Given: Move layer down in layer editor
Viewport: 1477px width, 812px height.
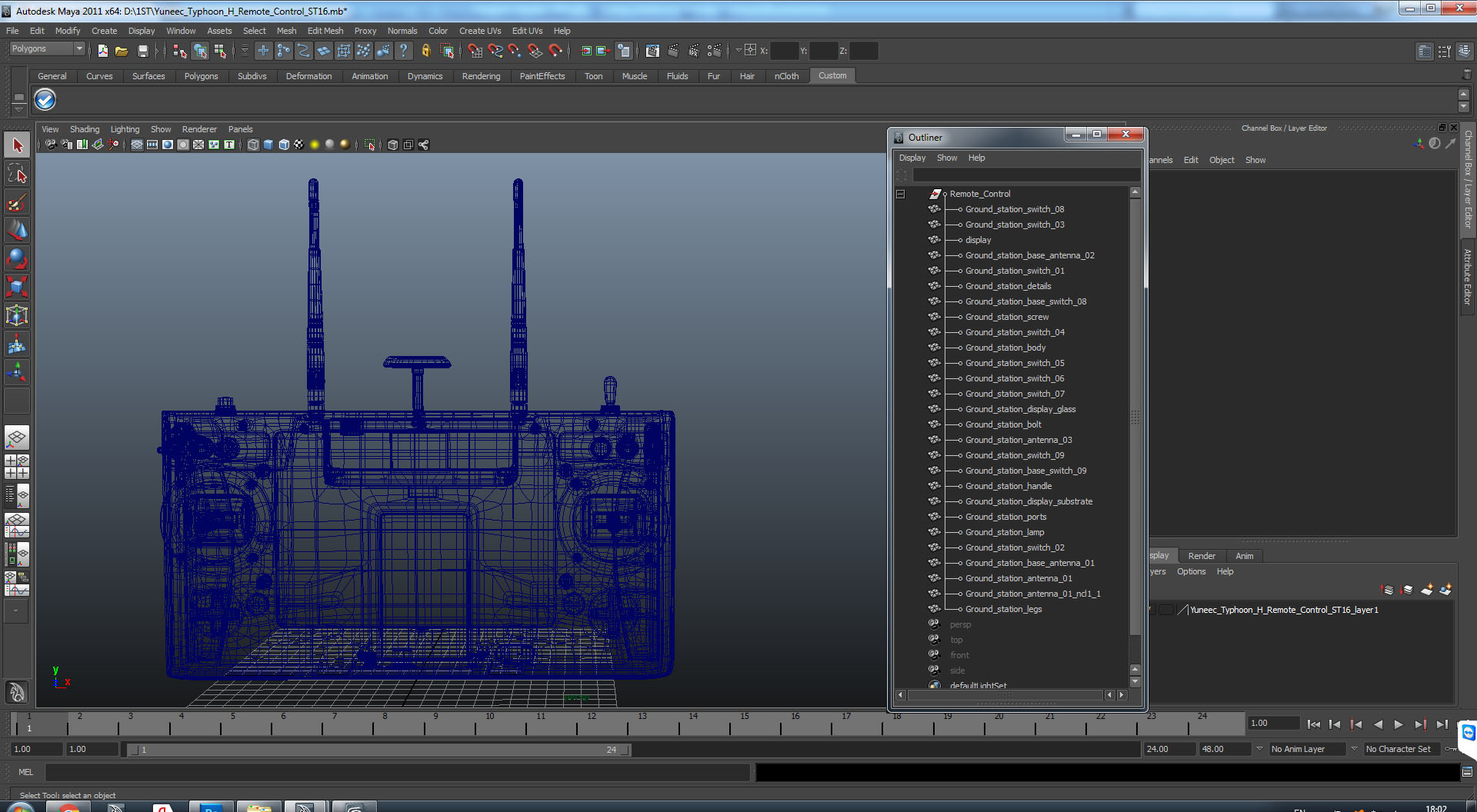Looking at the screenshot, I should 1407,590.
